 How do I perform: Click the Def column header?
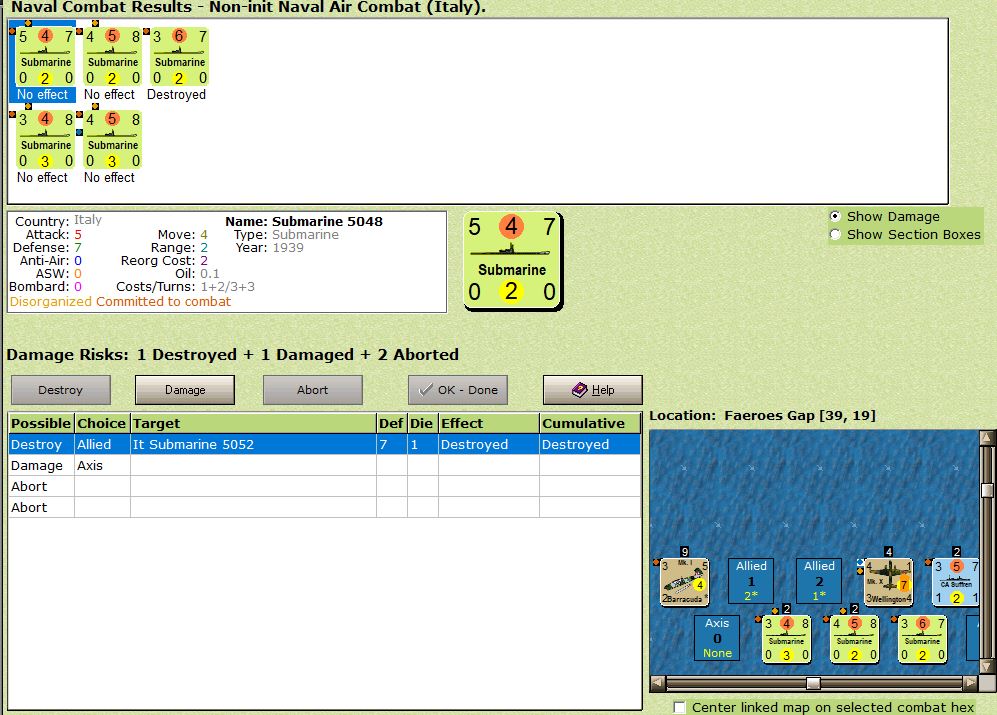coord(391,424)
